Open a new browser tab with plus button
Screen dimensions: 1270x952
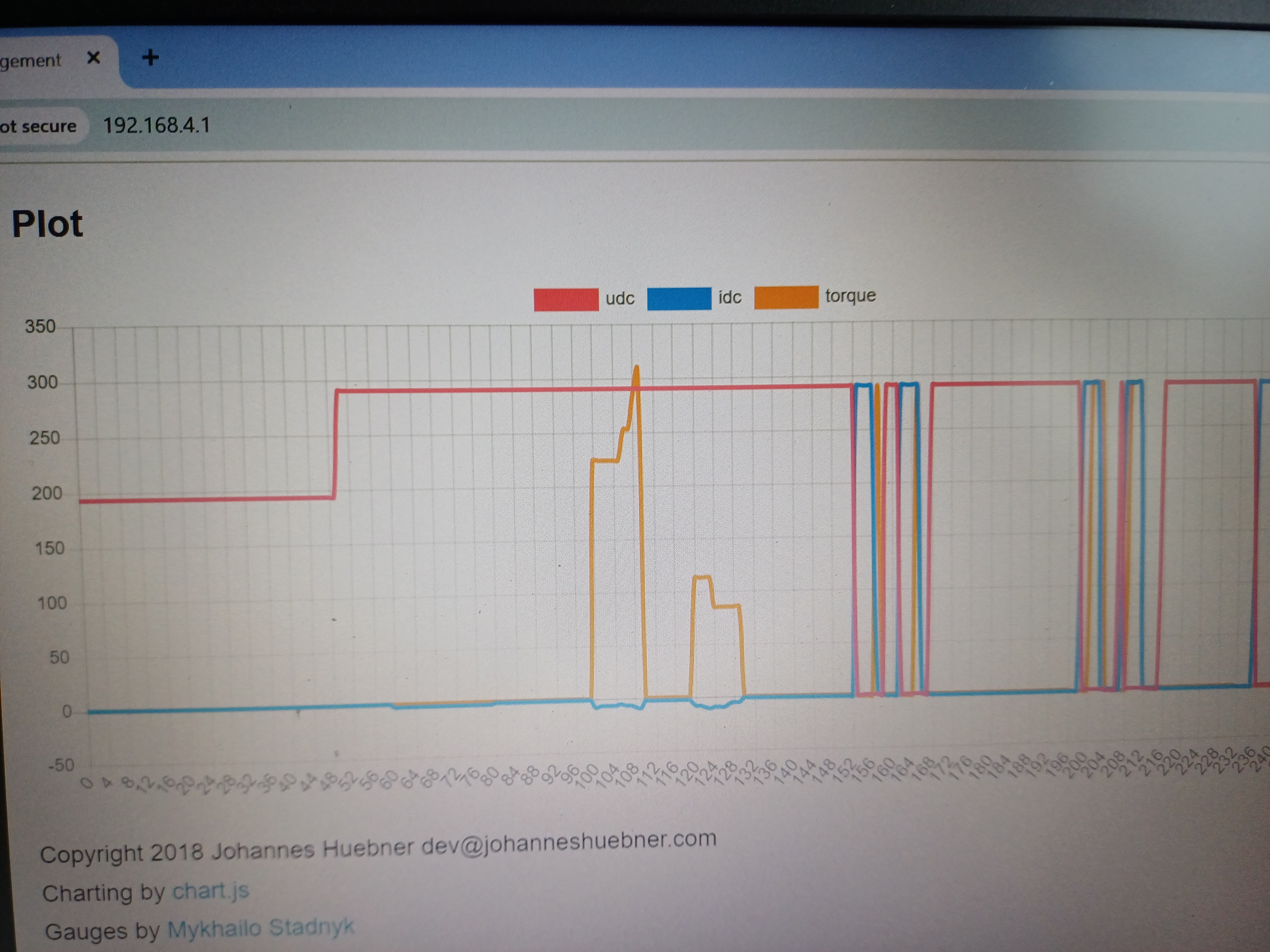pyautogui.click(x=150, y=57)
